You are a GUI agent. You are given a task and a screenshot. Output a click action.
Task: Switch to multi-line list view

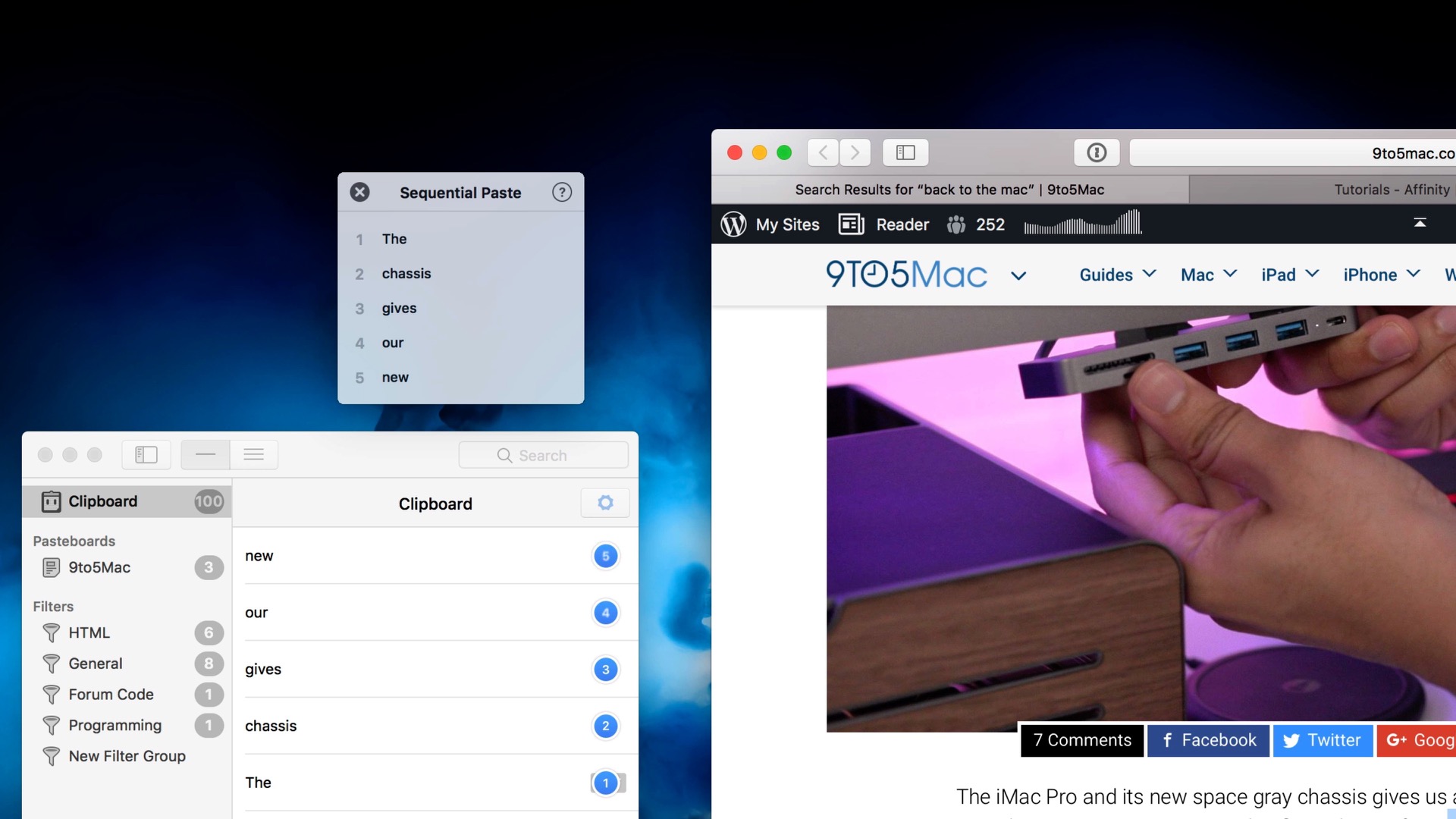click(254, 455)
